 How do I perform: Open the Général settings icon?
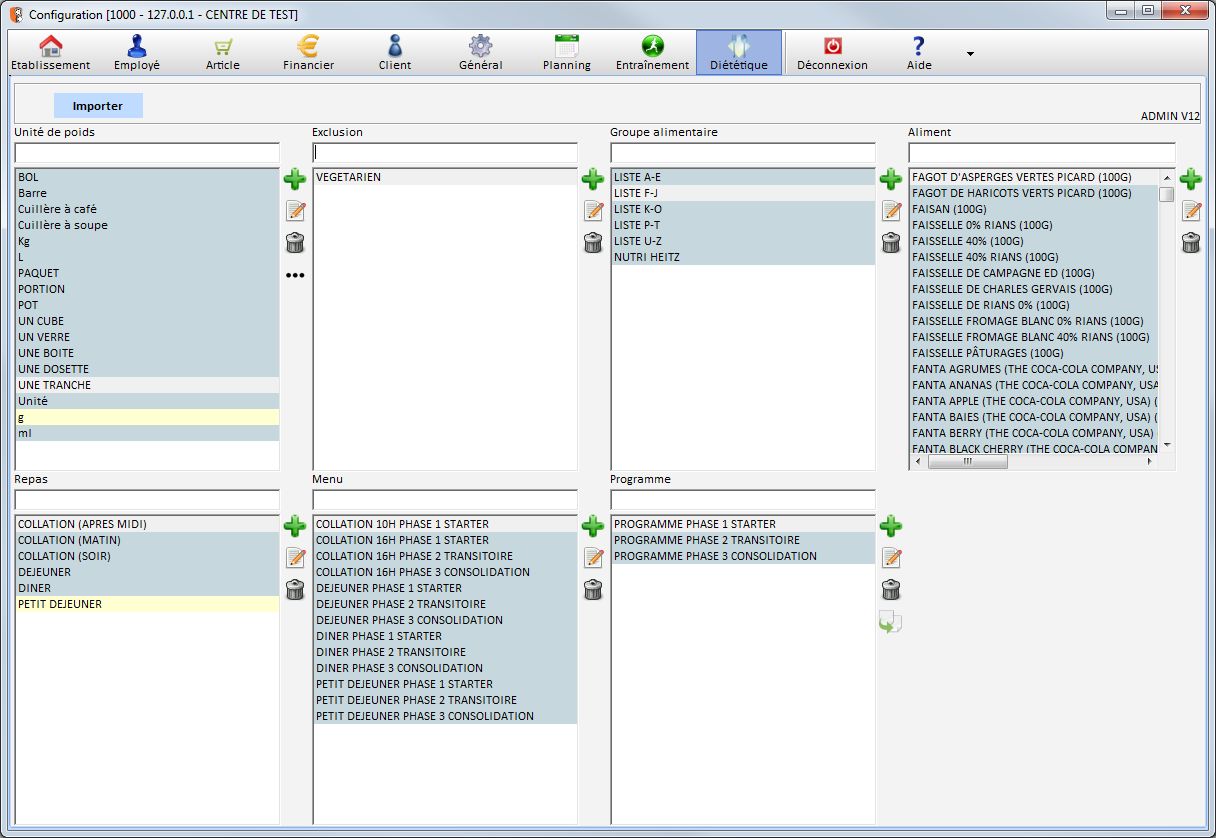click(x=480, y=48)
